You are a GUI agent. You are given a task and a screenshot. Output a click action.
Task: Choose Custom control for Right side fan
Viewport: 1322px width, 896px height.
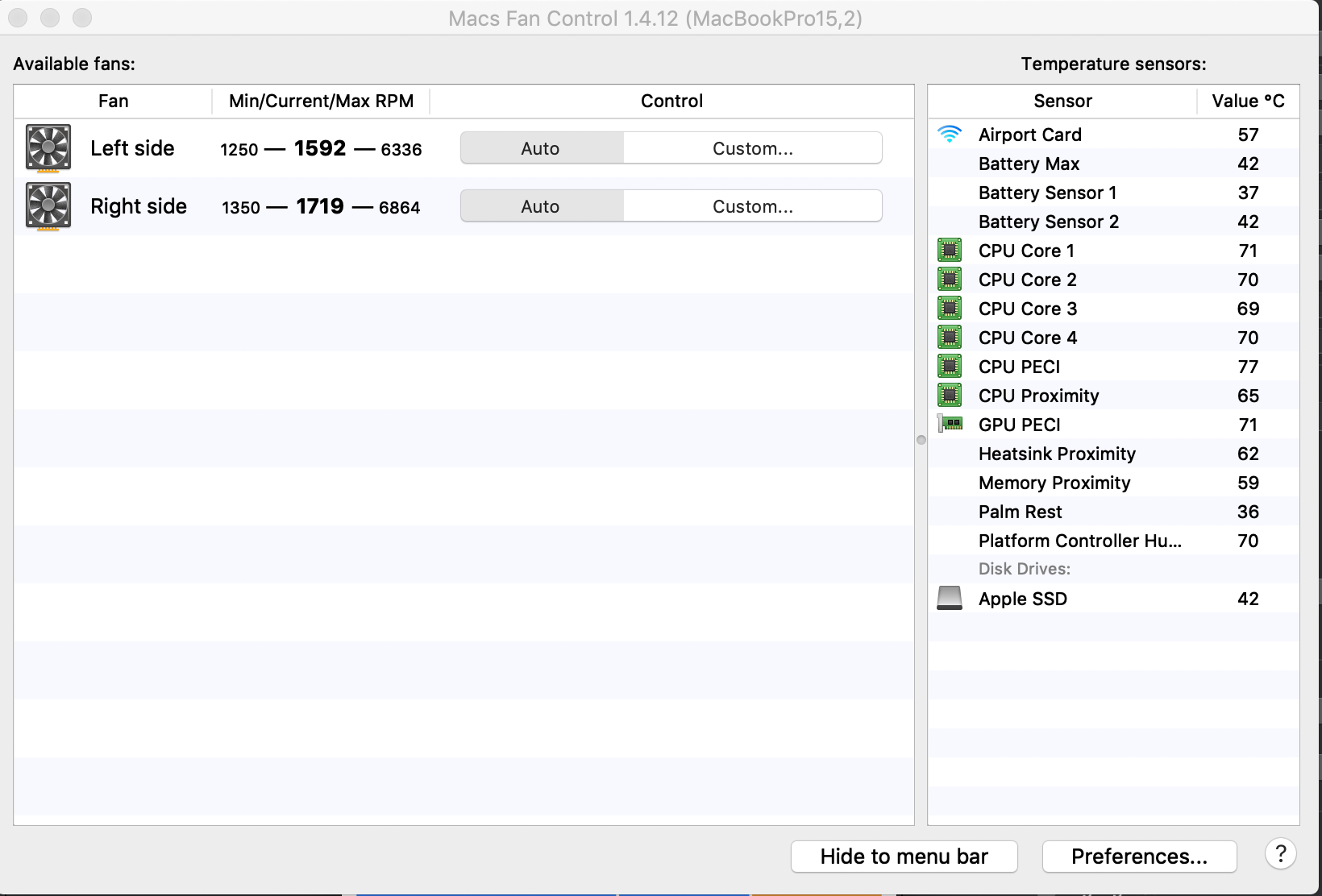[x=752, y=206]
